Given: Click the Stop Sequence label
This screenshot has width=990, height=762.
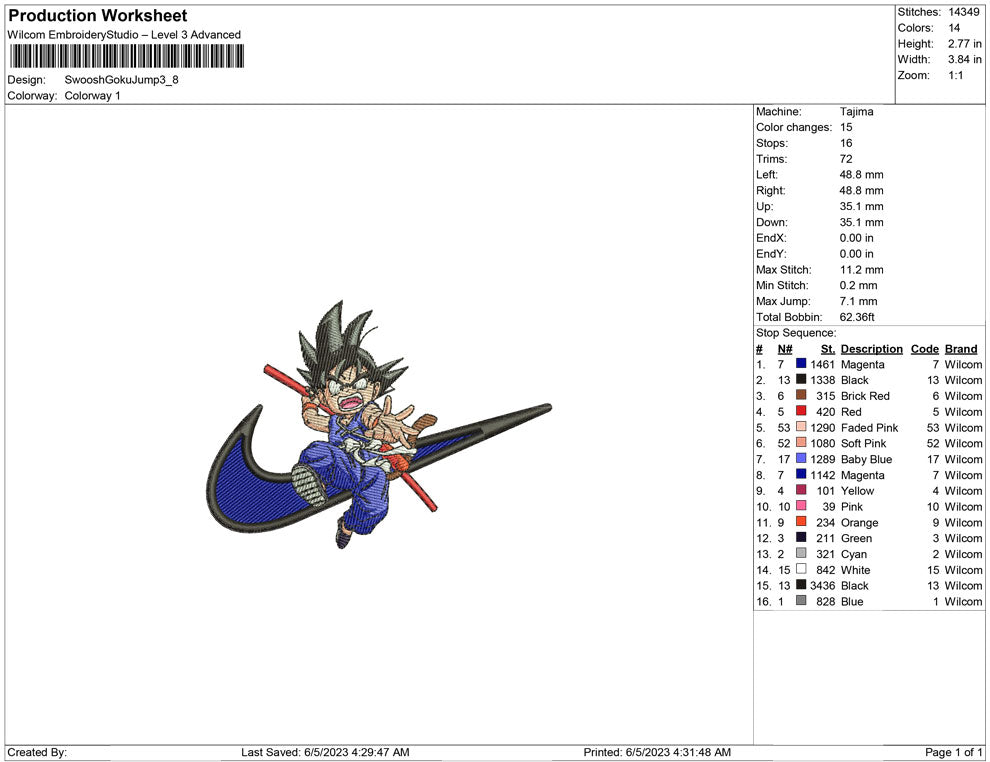Looking at the screenshot, I should pos(796,333).
